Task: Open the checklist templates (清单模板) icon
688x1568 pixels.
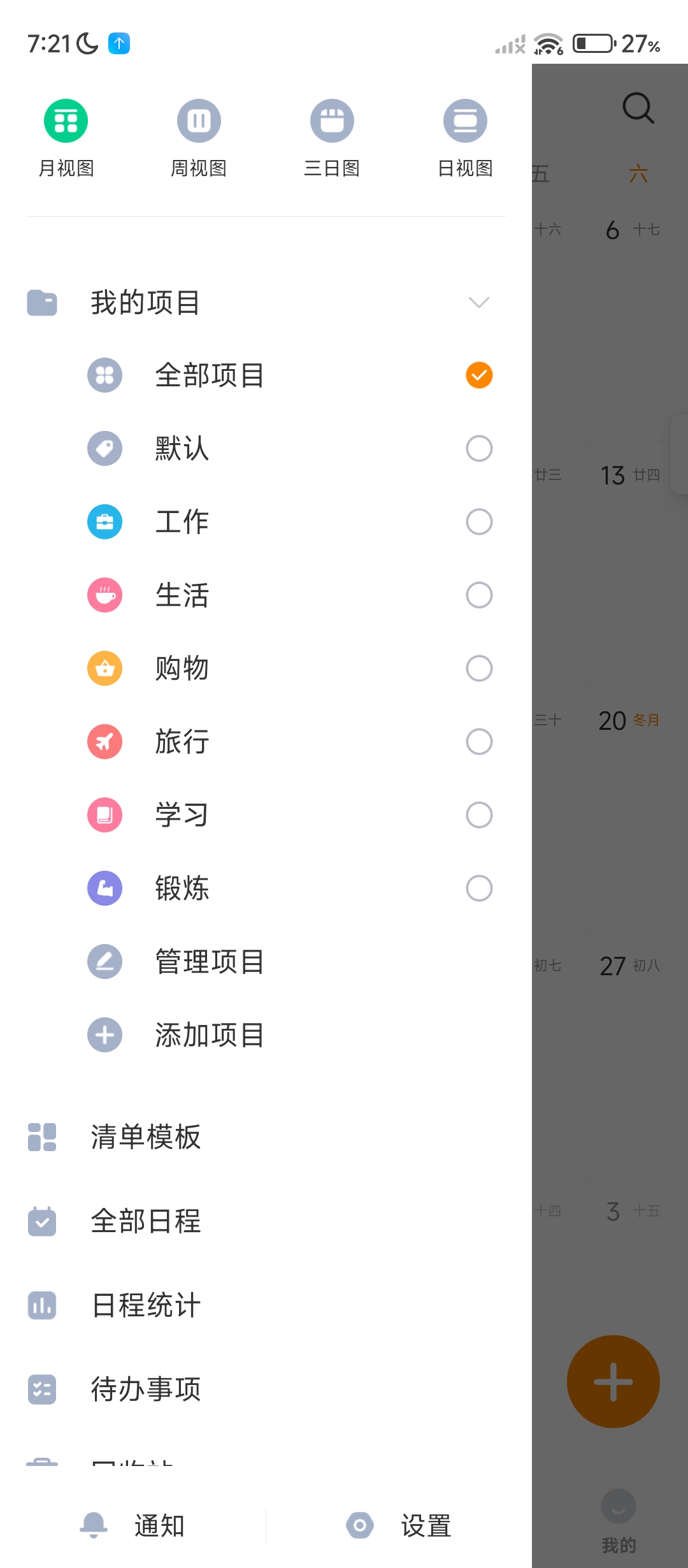Action: (42, 1137)
